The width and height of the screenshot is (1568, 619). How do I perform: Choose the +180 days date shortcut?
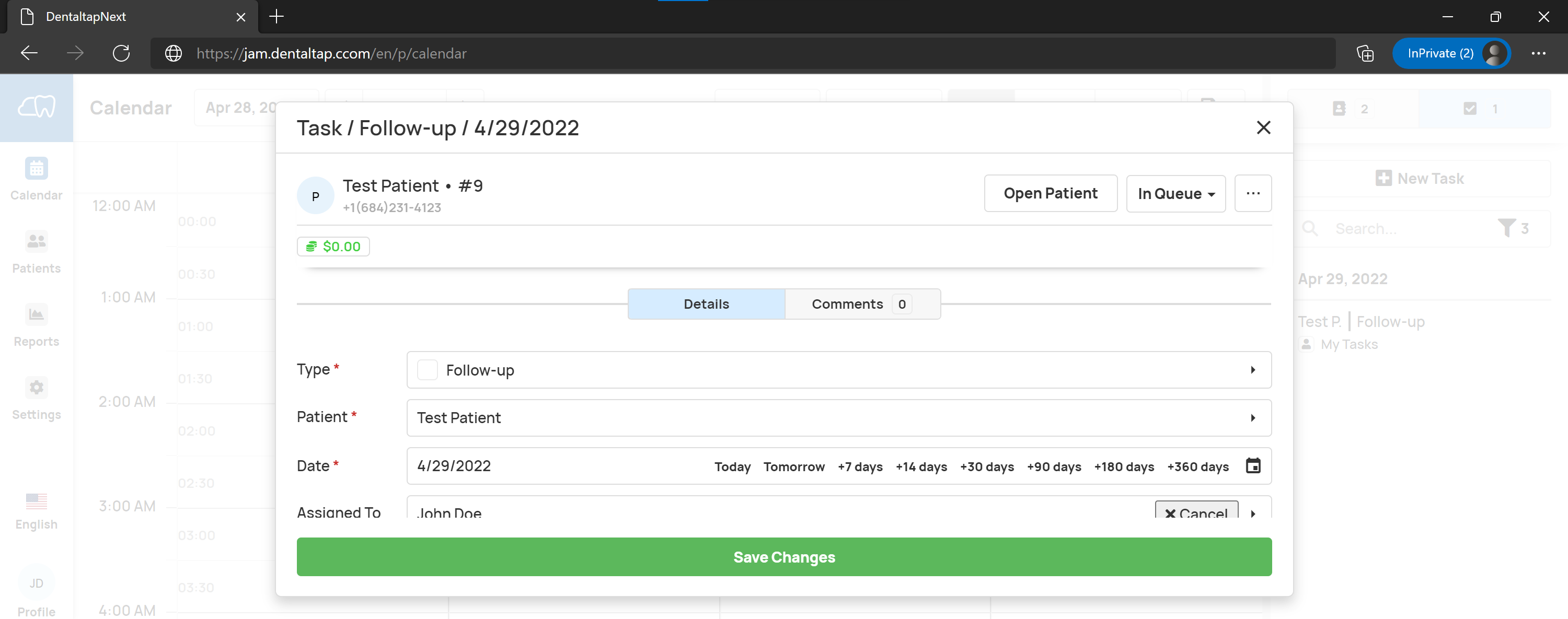[1124, 466]
